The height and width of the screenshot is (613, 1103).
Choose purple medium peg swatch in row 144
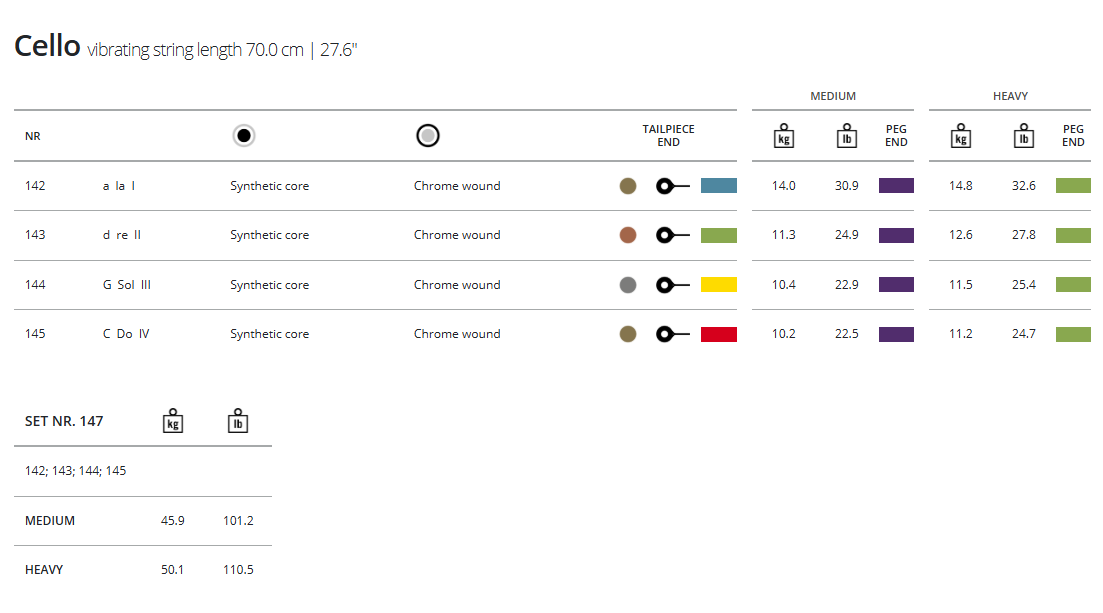pyautogui.click(x=896, y=285)
